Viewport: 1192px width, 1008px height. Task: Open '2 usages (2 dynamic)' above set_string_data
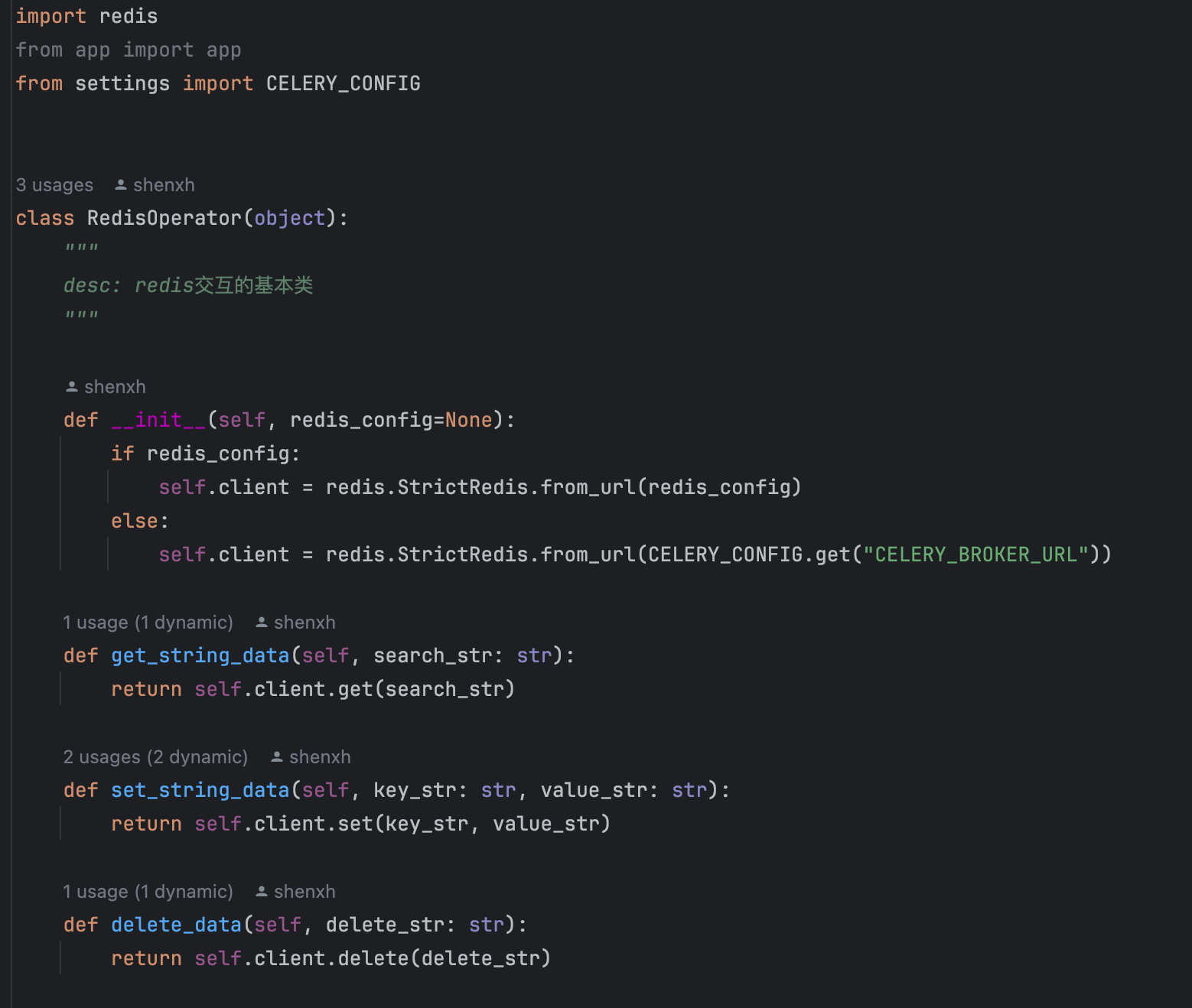155,757
